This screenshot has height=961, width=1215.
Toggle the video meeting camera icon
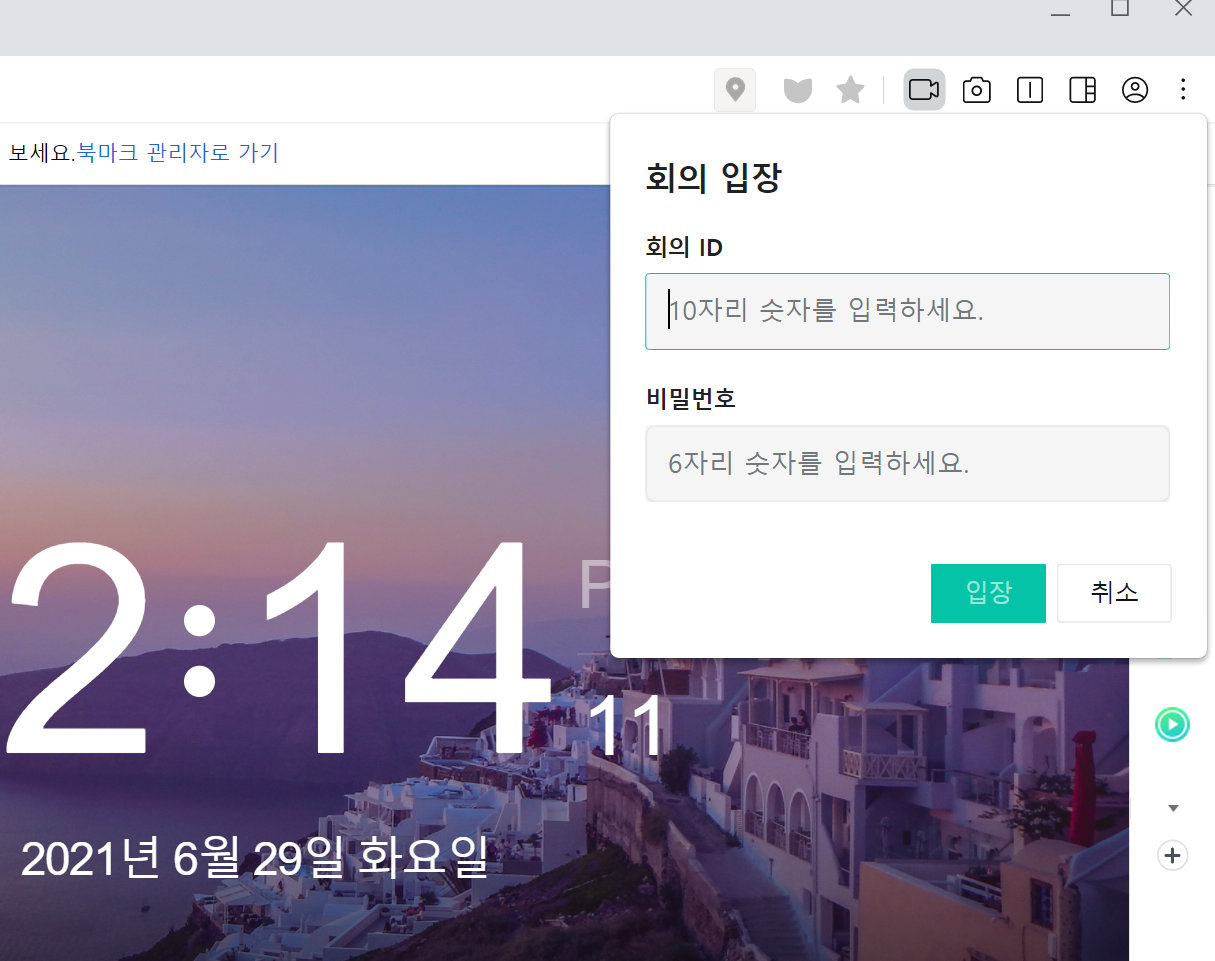click(x=924, y=90)
